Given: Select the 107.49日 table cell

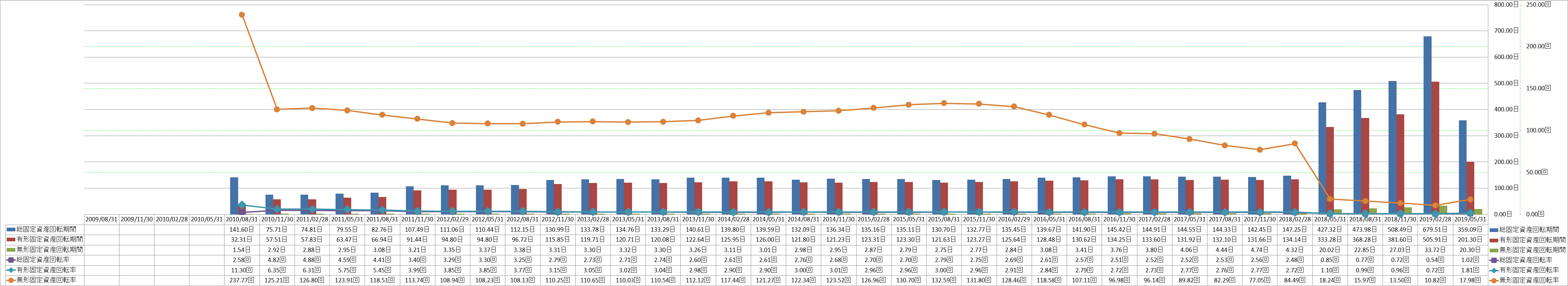Looking at the screenshot, I should tap(417, 229).
